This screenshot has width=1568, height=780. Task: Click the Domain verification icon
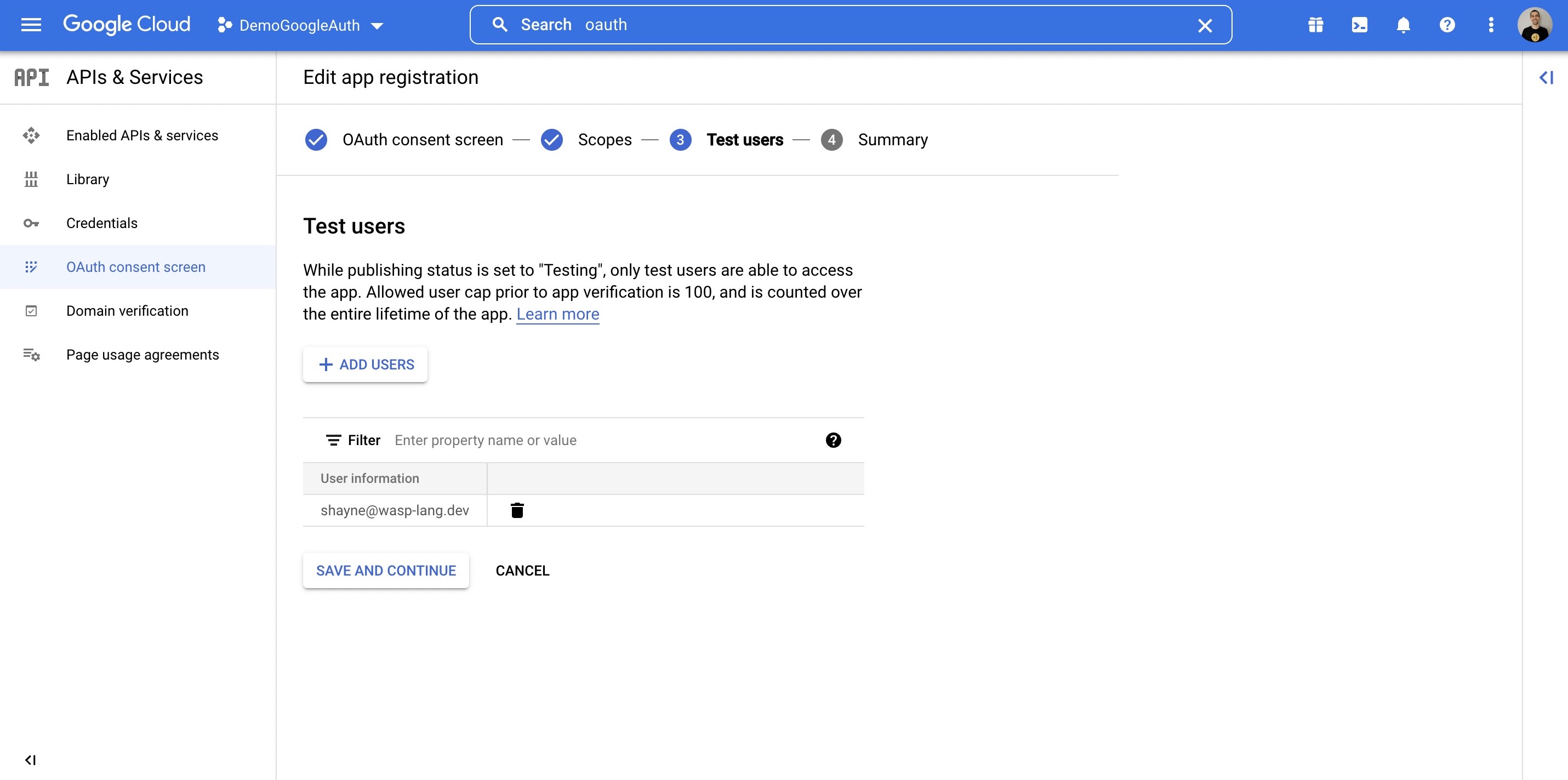31,311
